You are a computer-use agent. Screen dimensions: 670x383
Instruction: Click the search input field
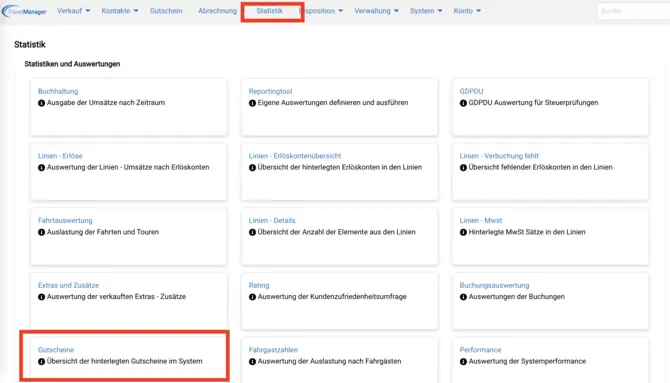point(634,11)
